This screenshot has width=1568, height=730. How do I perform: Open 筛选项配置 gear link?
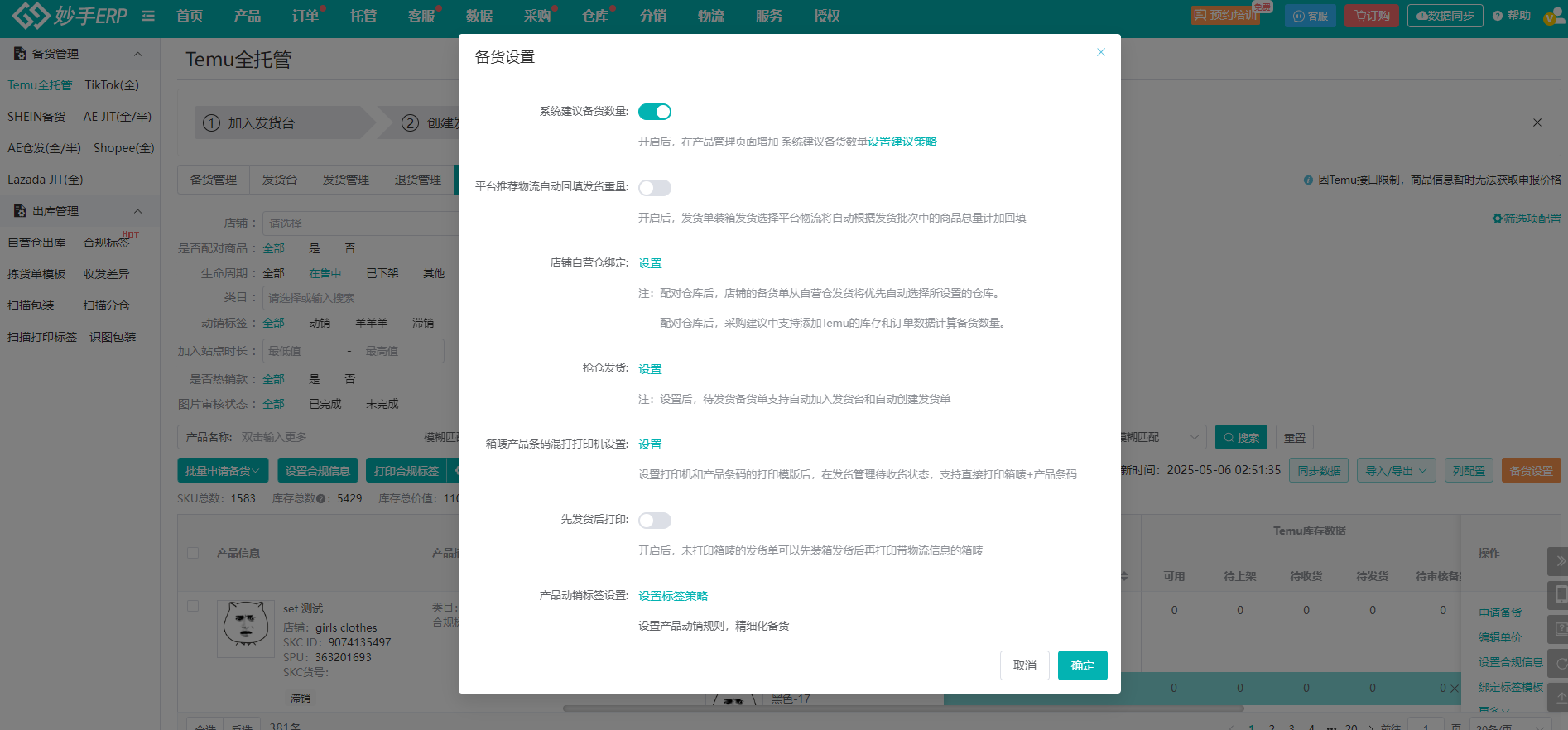coord(1527,219)
